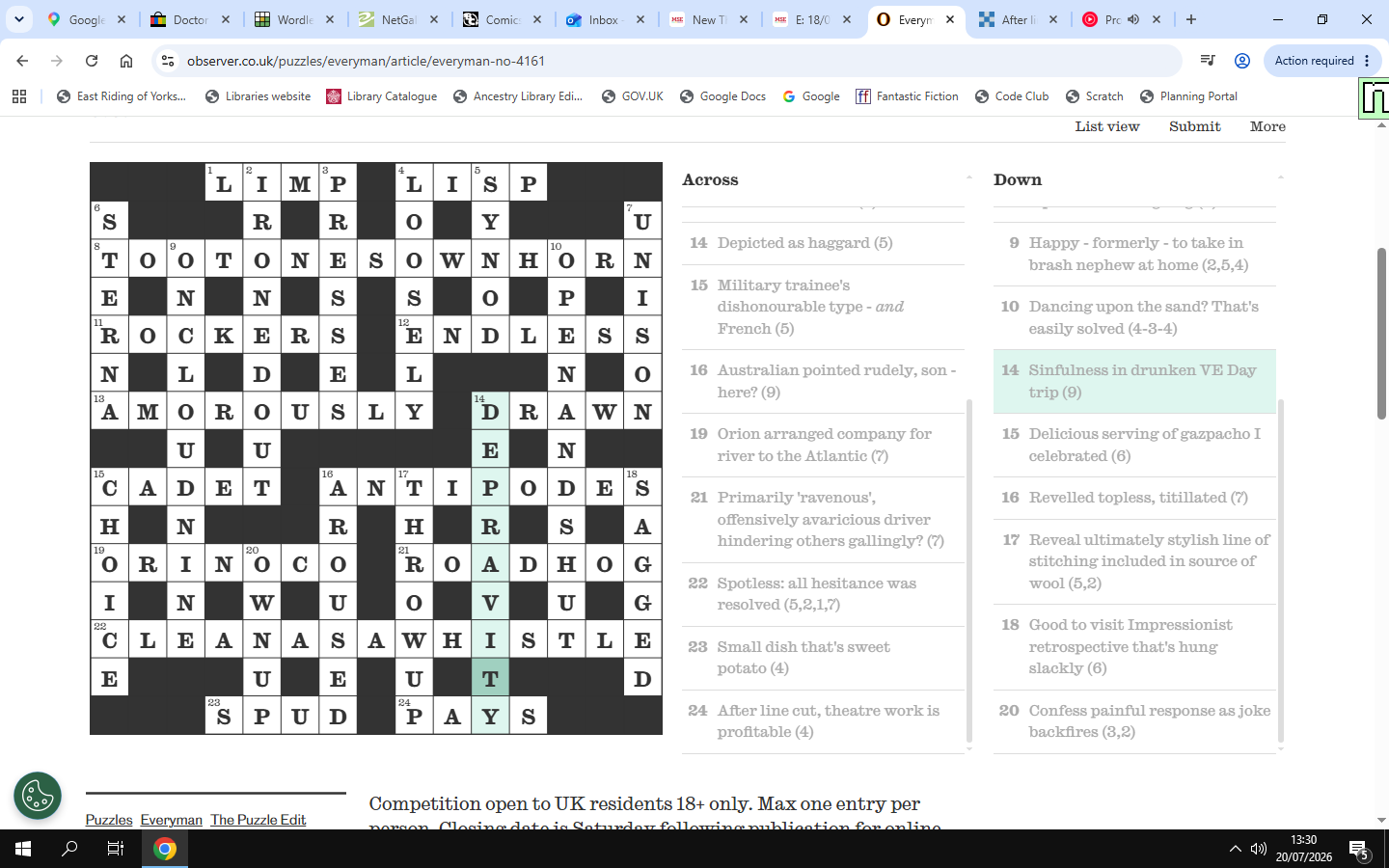Click the Action required button
This screenshot has height=868, width=1389.
click(x=1321, y=61)
